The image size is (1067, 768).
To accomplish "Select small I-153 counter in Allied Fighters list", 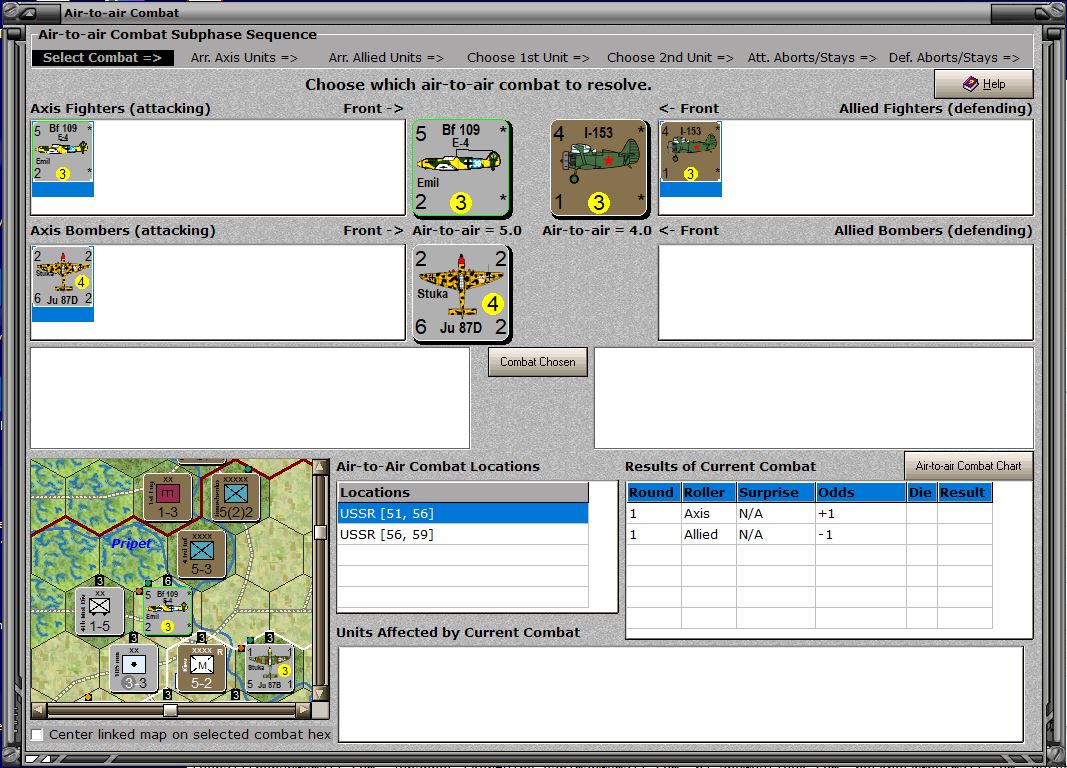I will point(691,152).
